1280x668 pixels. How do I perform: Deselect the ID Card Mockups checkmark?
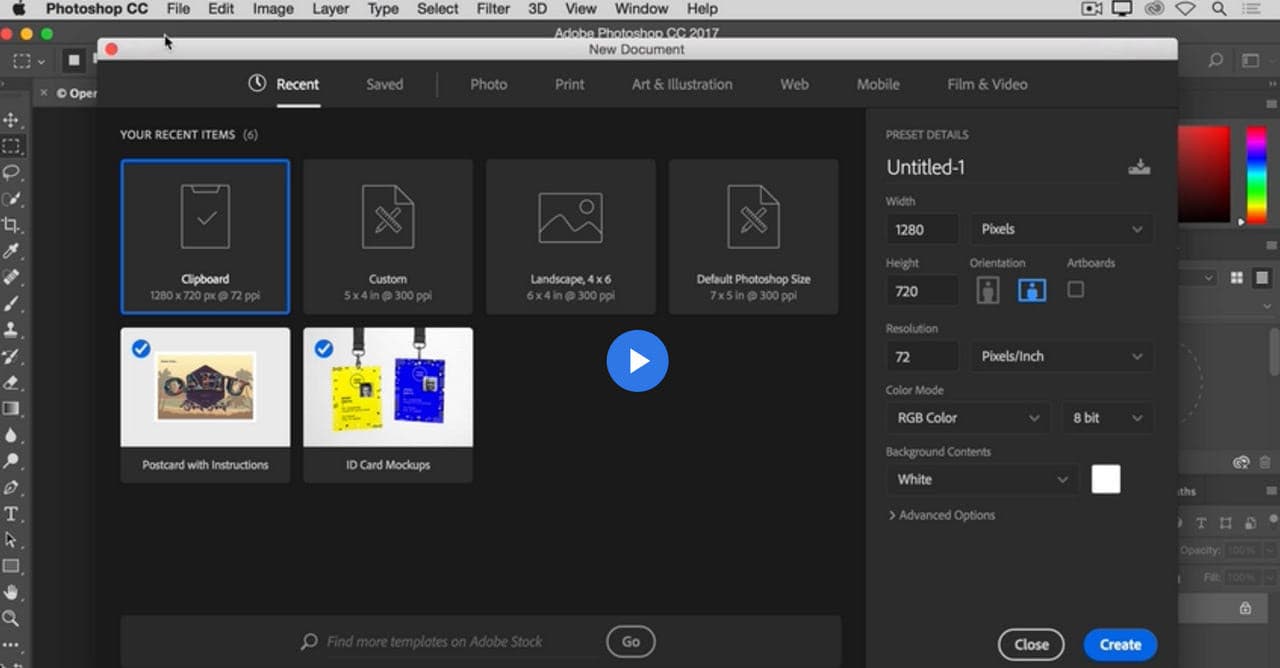324,348
